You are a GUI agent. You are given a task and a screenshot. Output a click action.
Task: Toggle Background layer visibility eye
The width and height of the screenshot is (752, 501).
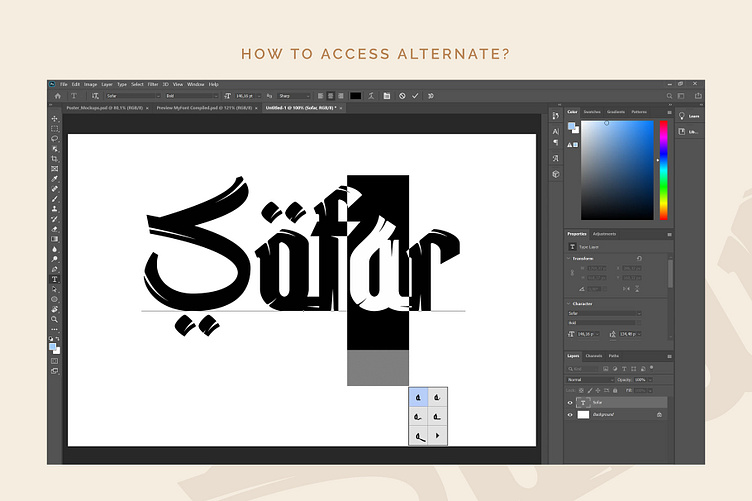(x=571, y=414)
